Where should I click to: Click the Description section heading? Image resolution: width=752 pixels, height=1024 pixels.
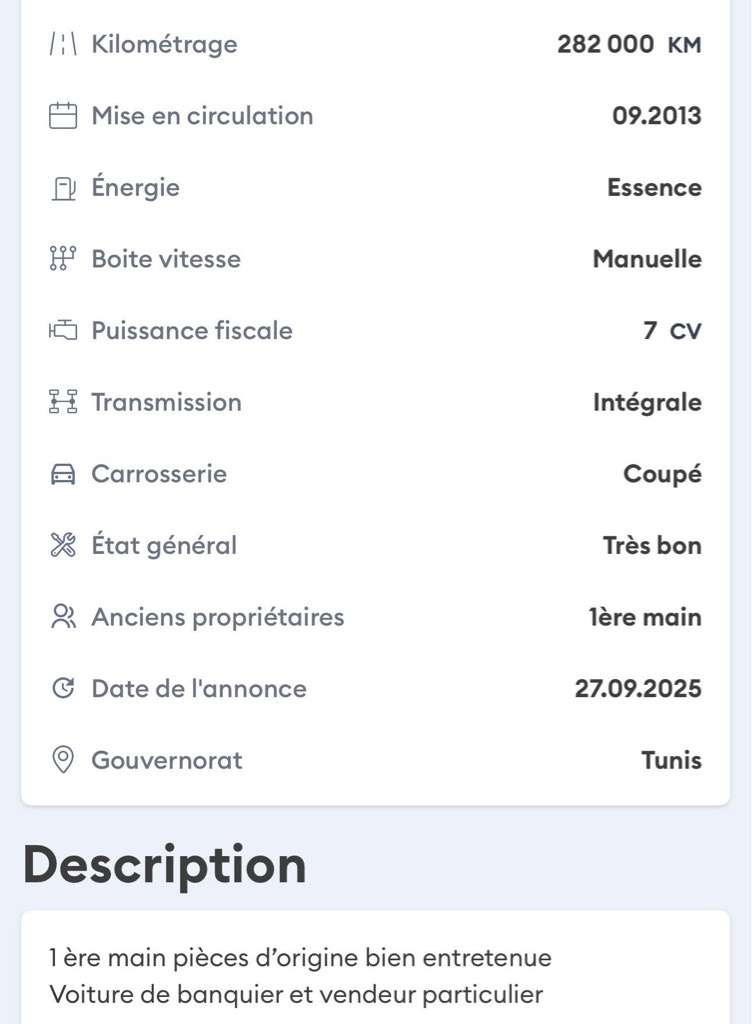click(x=164, y=865)
